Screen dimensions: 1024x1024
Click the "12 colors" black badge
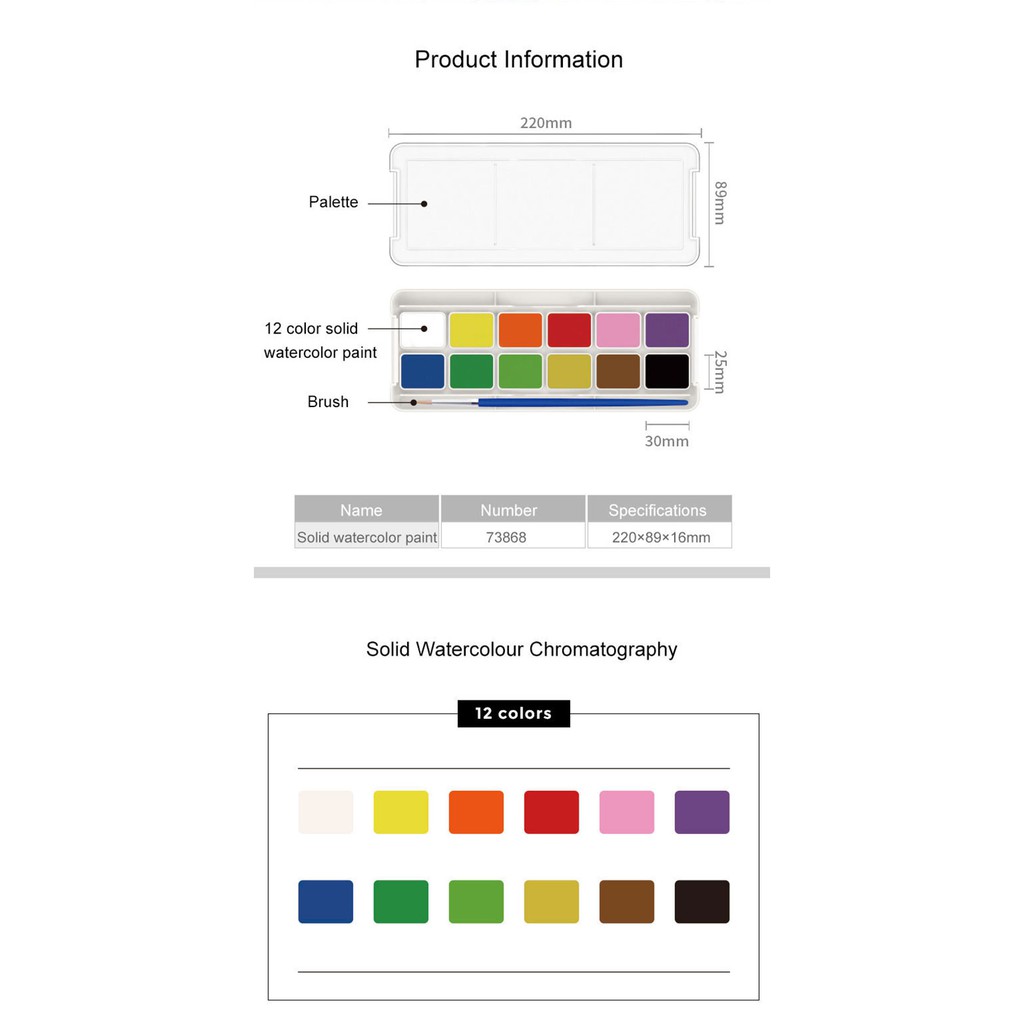(x=514, y=713)
